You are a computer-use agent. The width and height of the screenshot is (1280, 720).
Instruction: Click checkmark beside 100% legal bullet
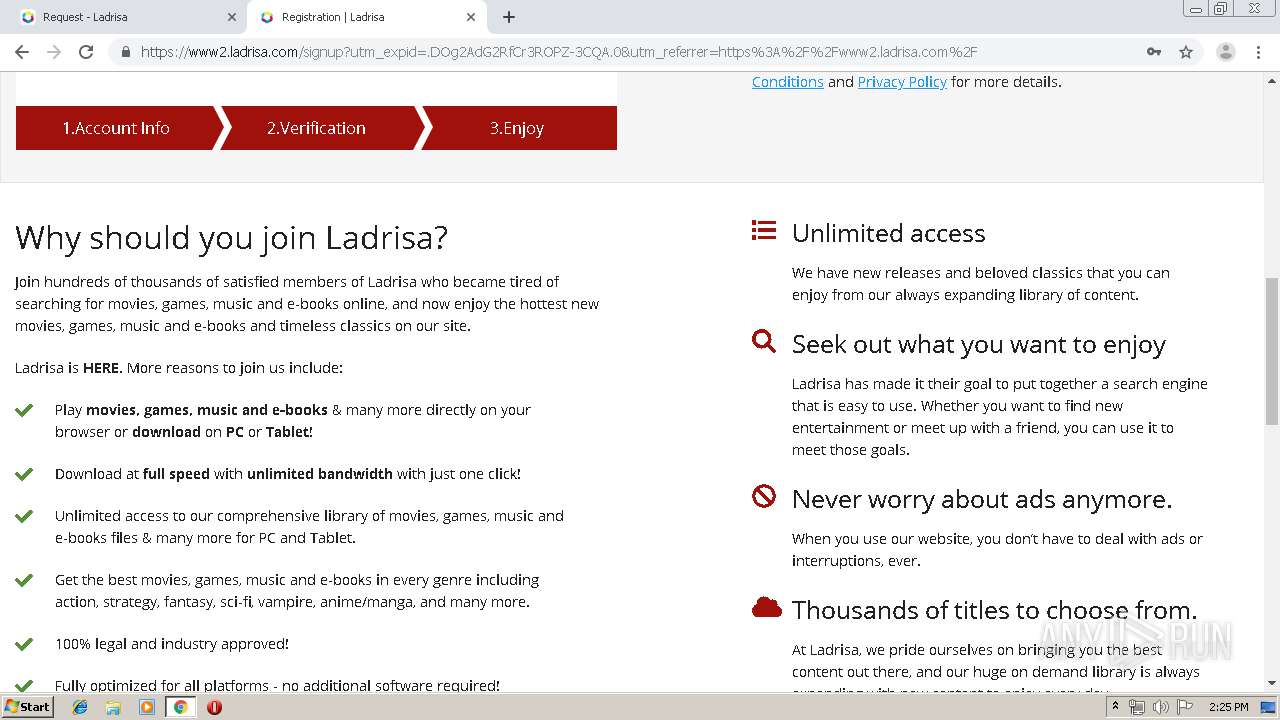24,644
